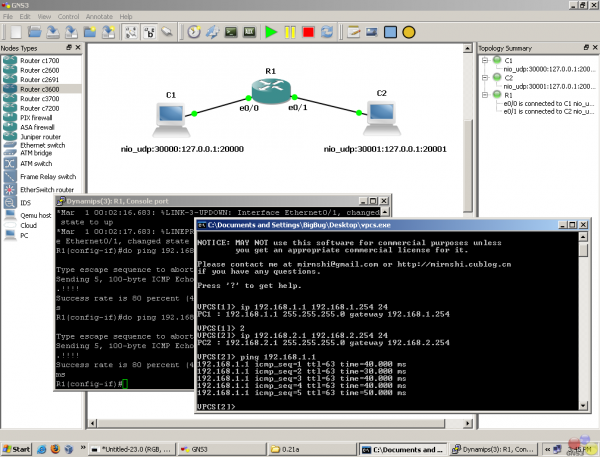Screen dimensions: 600x457
Task: Select Router c7200 in node list
Action: (x=39, y=106)
